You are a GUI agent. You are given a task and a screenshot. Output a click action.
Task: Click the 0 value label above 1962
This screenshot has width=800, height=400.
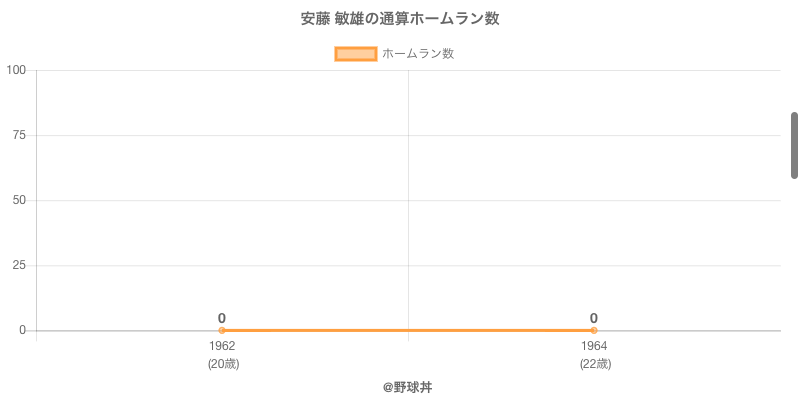click(222, 318)
